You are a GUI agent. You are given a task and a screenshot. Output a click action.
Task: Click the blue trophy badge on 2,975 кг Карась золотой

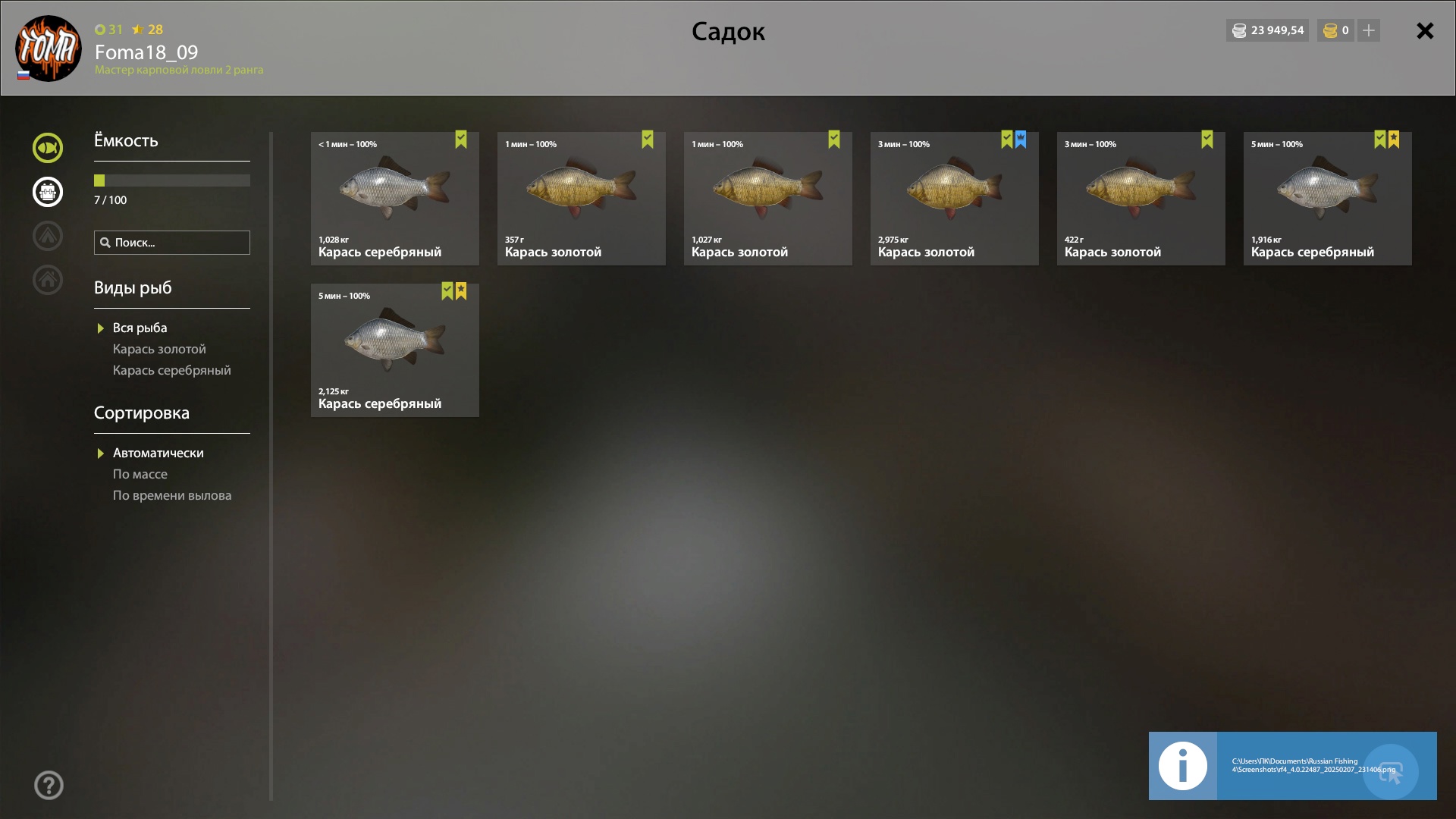pyautogui.click(x=1021, y=140)
